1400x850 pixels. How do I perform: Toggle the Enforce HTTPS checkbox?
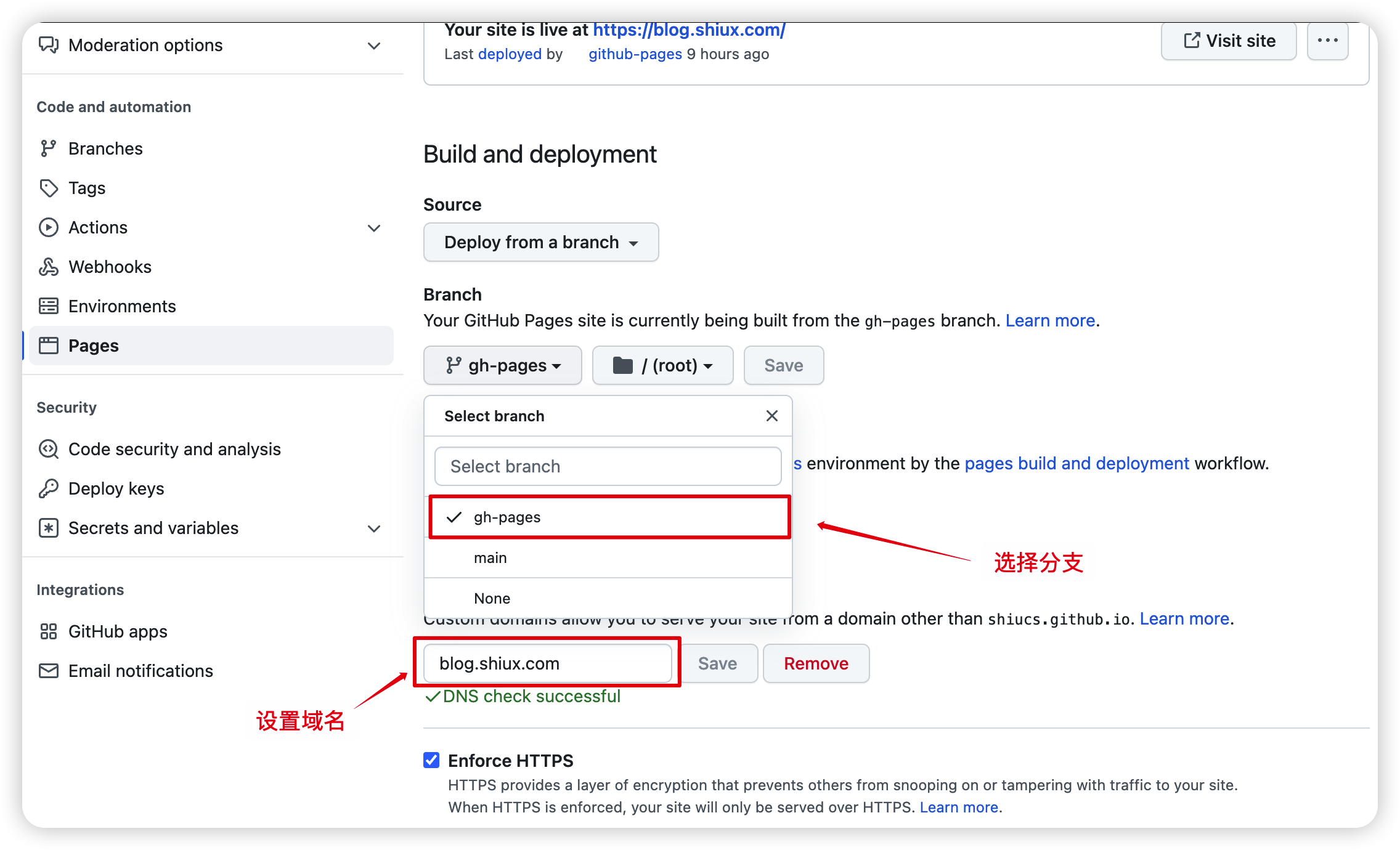click(431, 760)
